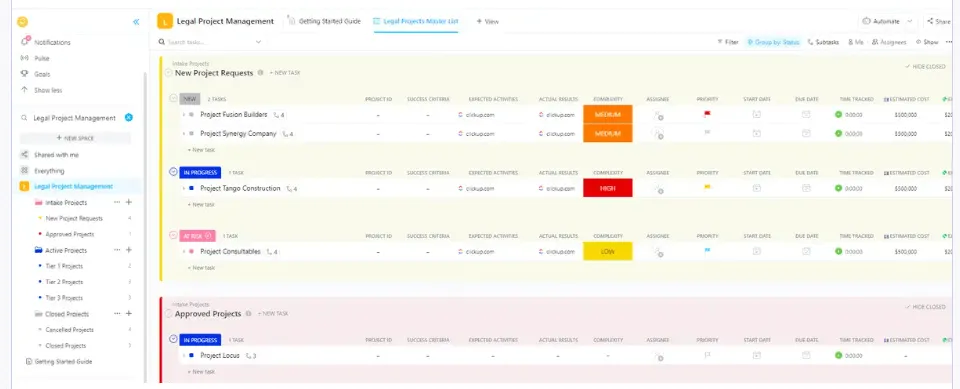The image size is (960, 389).
Task: Assign someone to Project Fusion Builders
Action: pyautogui.click(x=658, y=115)
